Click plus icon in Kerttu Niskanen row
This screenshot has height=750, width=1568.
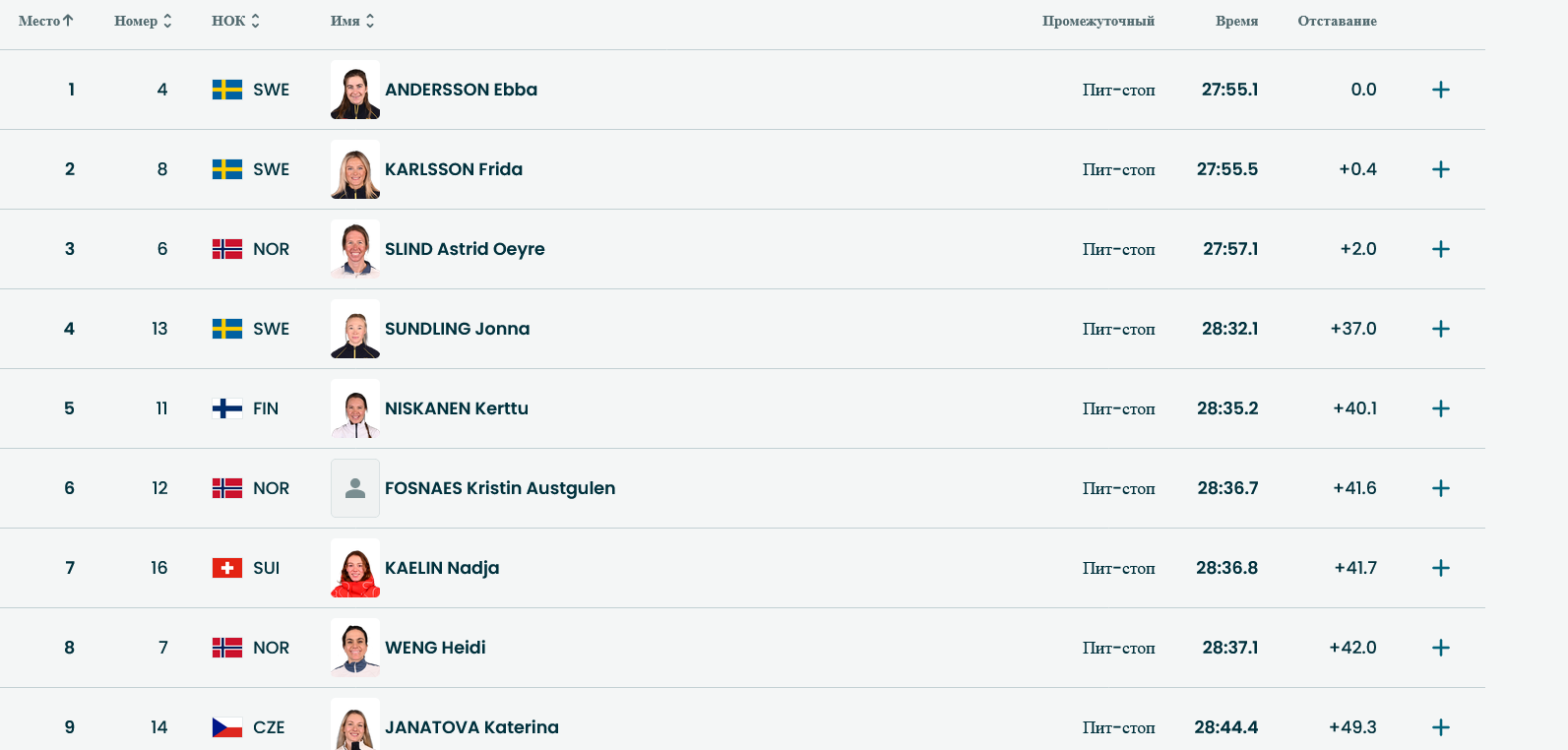(x=1440, y=408)
